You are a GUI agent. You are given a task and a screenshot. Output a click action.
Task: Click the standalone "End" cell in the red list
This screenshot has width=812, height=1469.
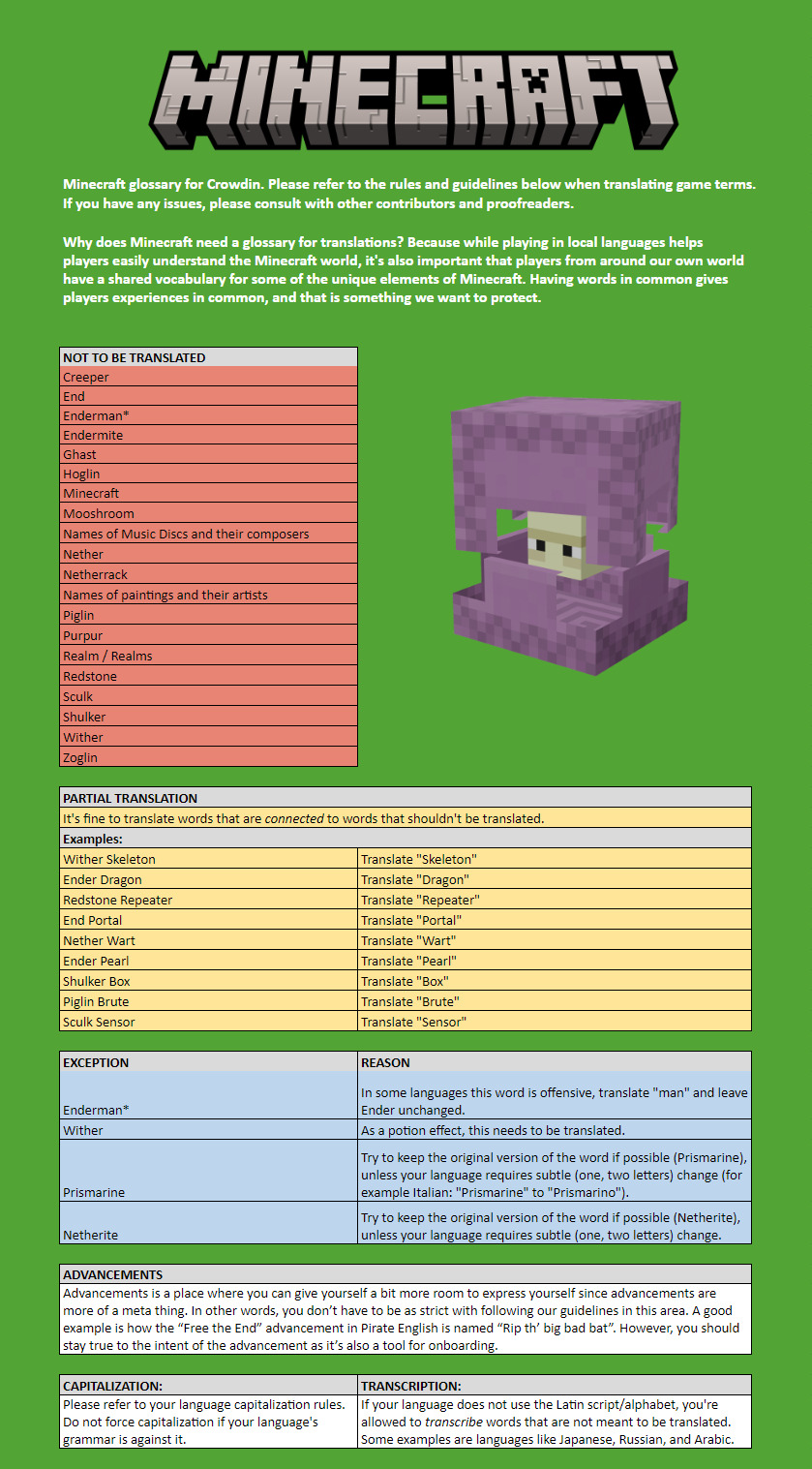(x=209, y=396)
